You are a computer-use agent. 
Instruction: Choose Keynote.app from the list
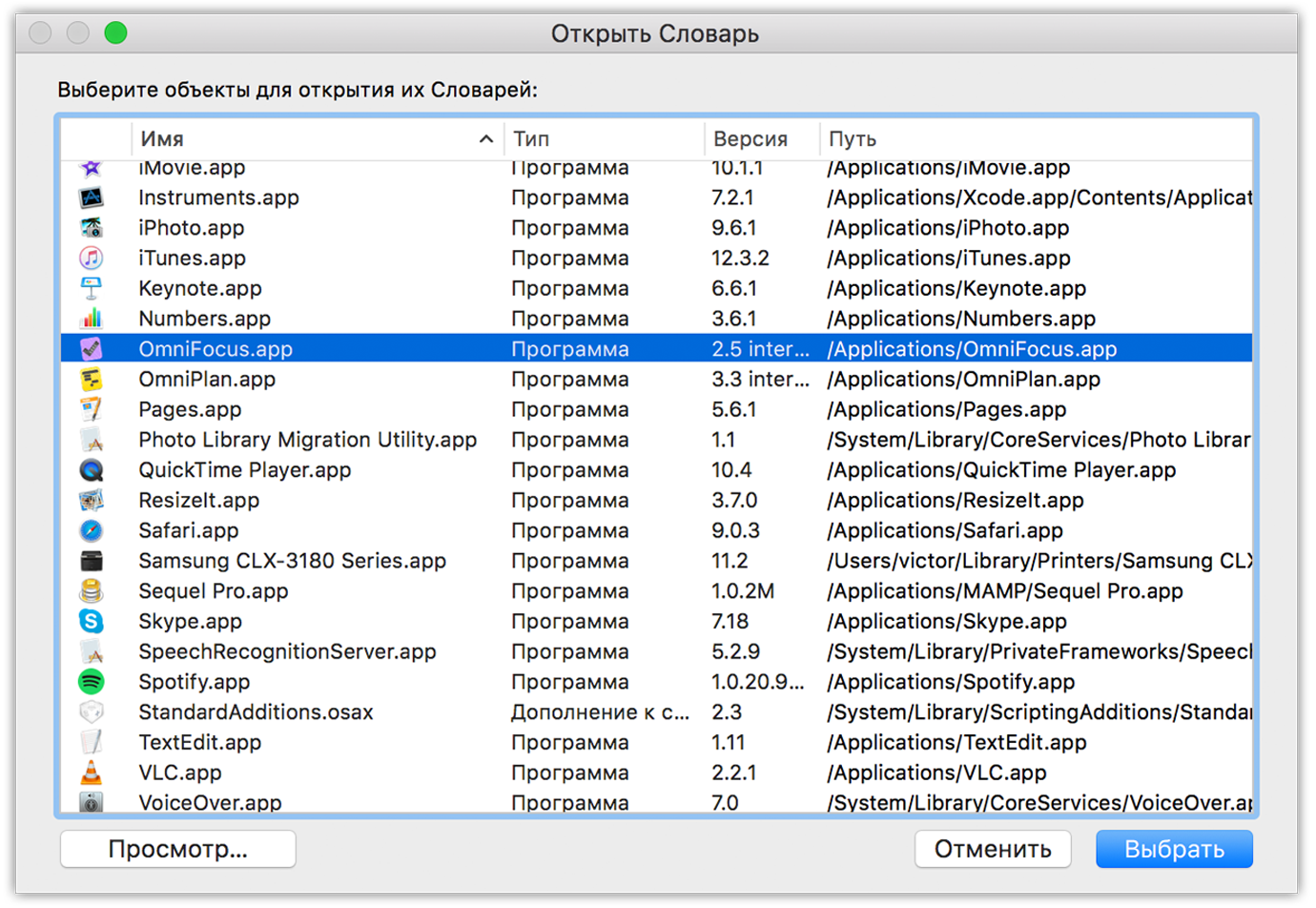click(x=199, y=288)
